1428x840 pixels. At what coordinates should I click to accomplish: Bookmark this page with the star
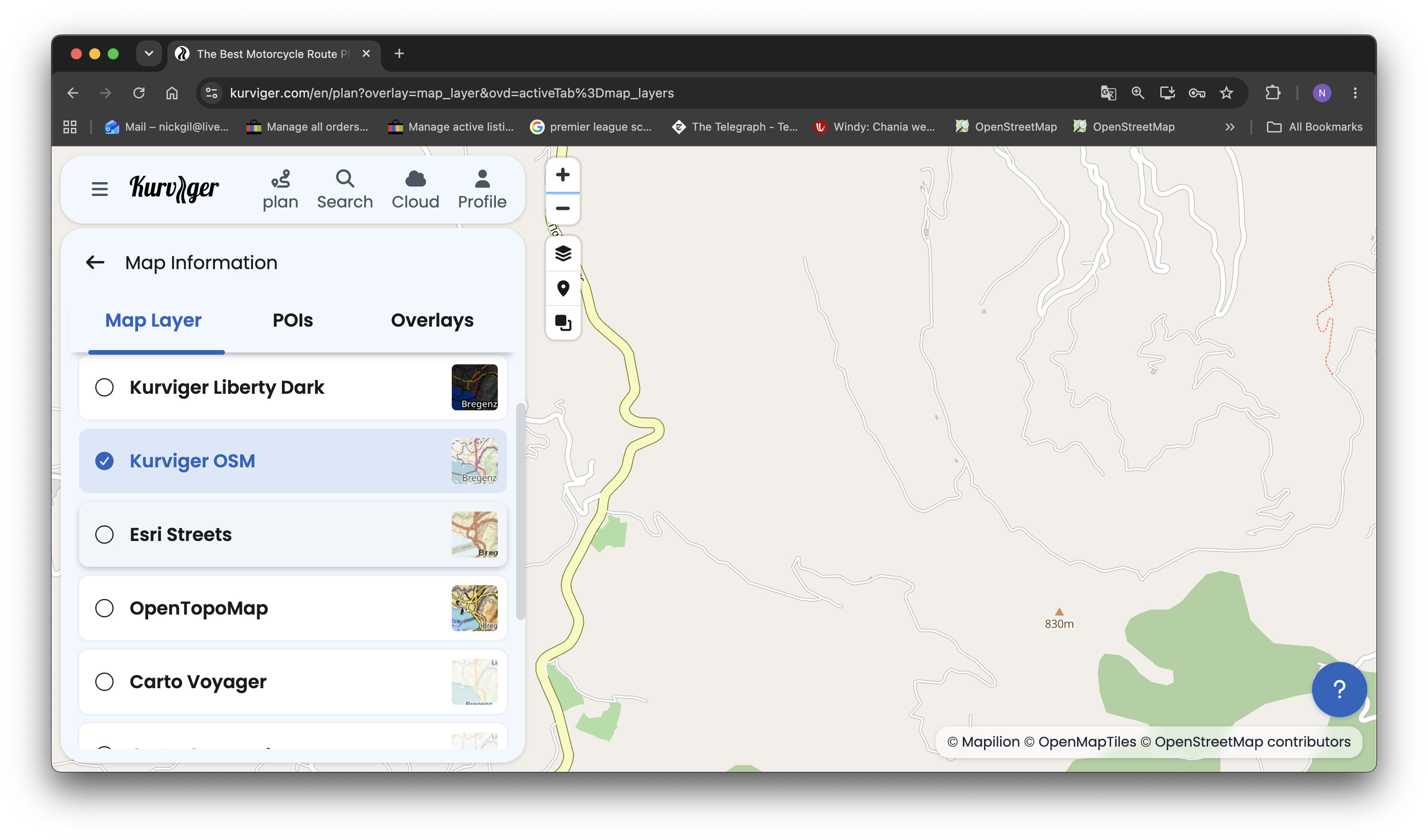point(1226,93)
